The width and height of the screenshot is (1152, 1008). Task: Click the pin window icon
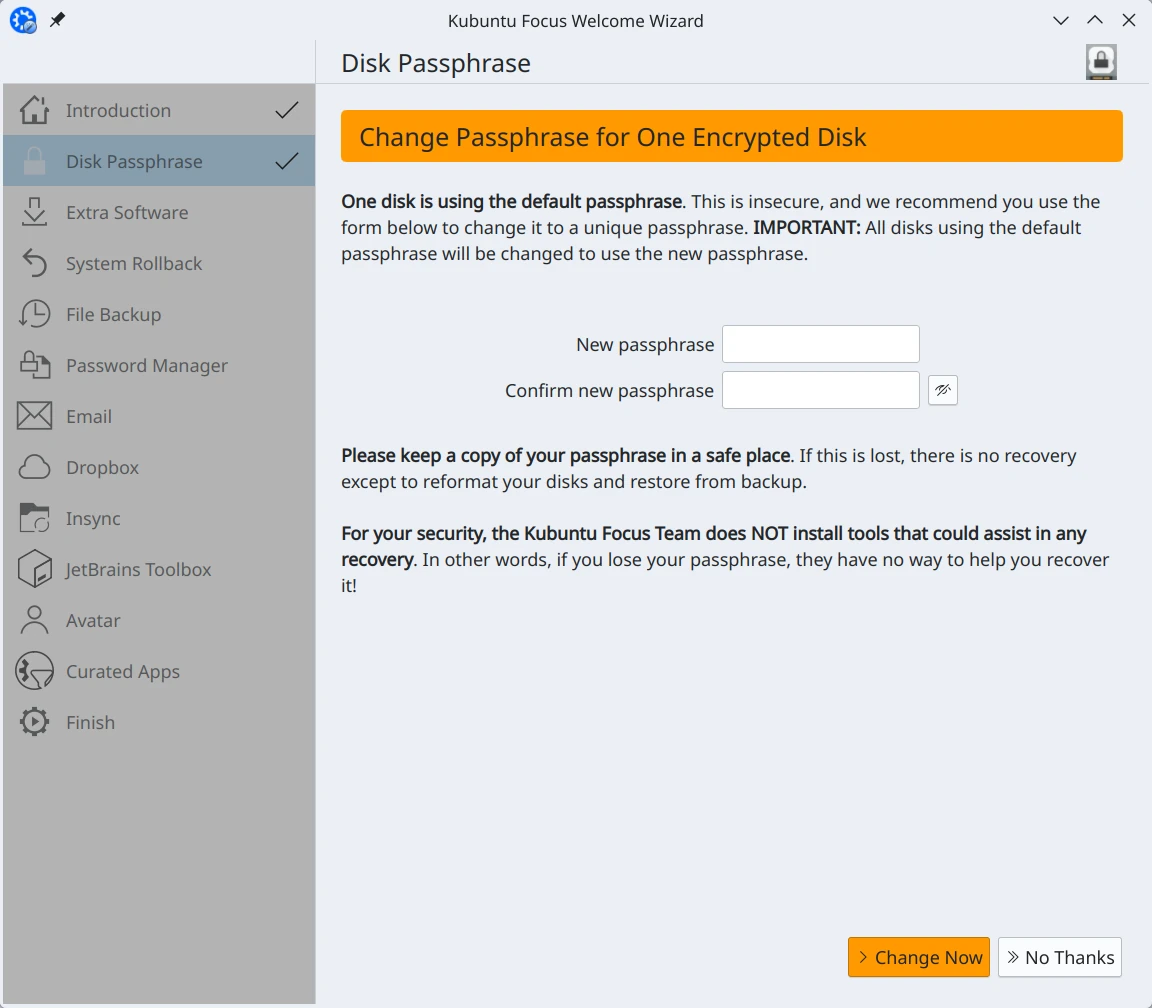[x=57, y=20]
